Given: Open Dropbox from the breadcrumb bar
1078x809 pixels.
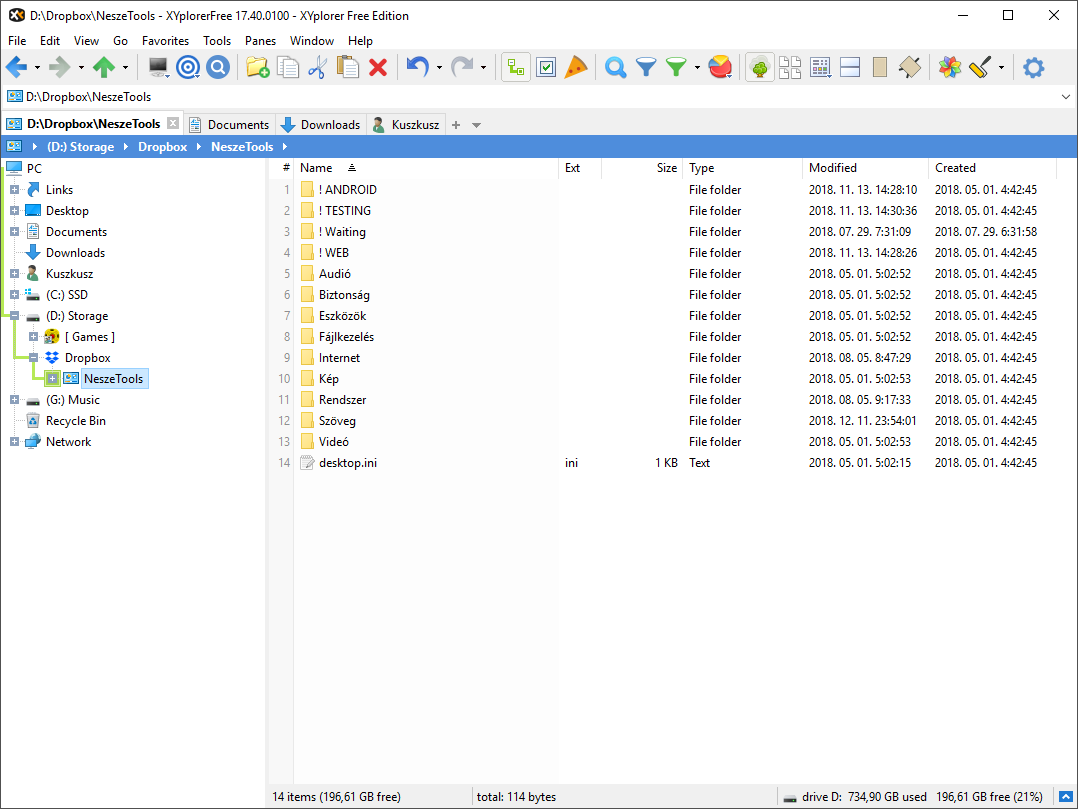Looking at the screenshot, I should [161, 146].
